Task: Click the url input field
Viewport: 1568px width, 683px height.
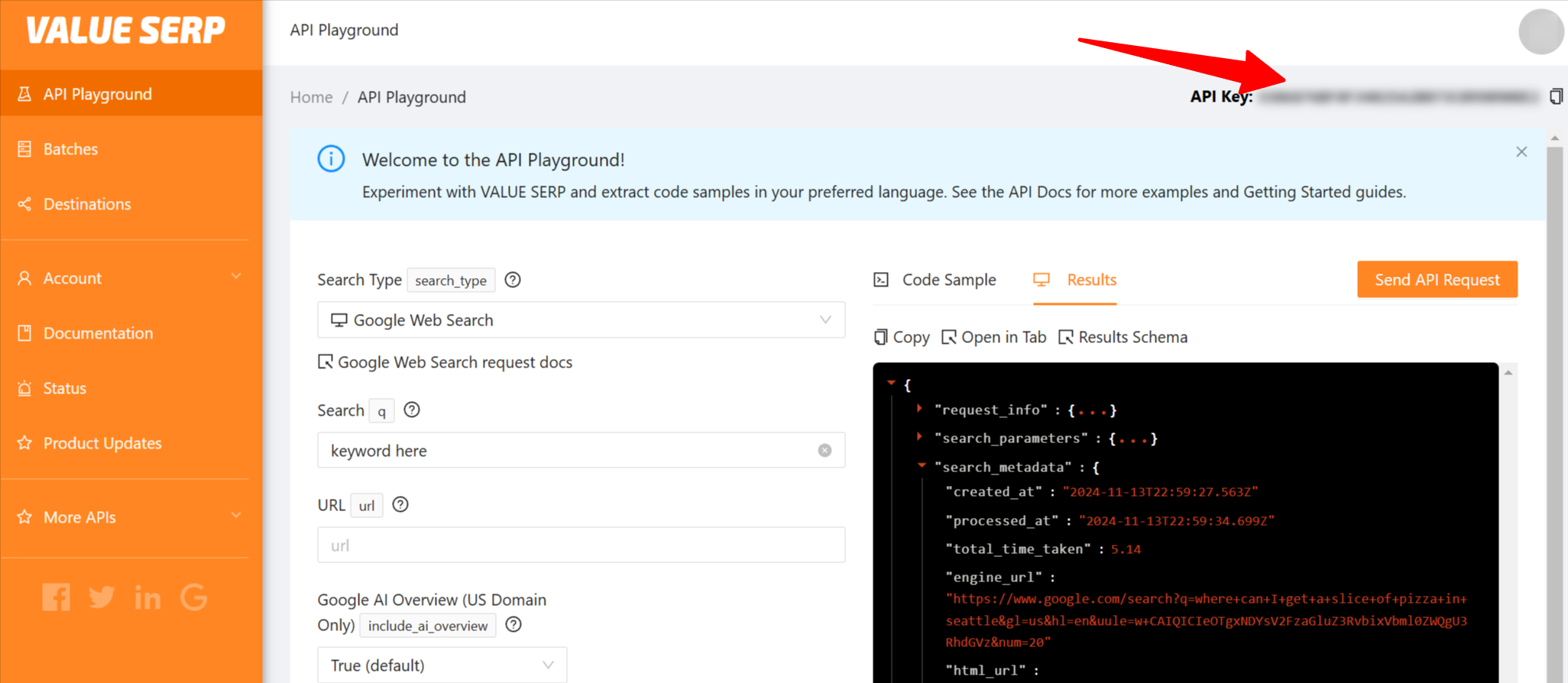Action: pyautogui.click(x=581, y=545)
